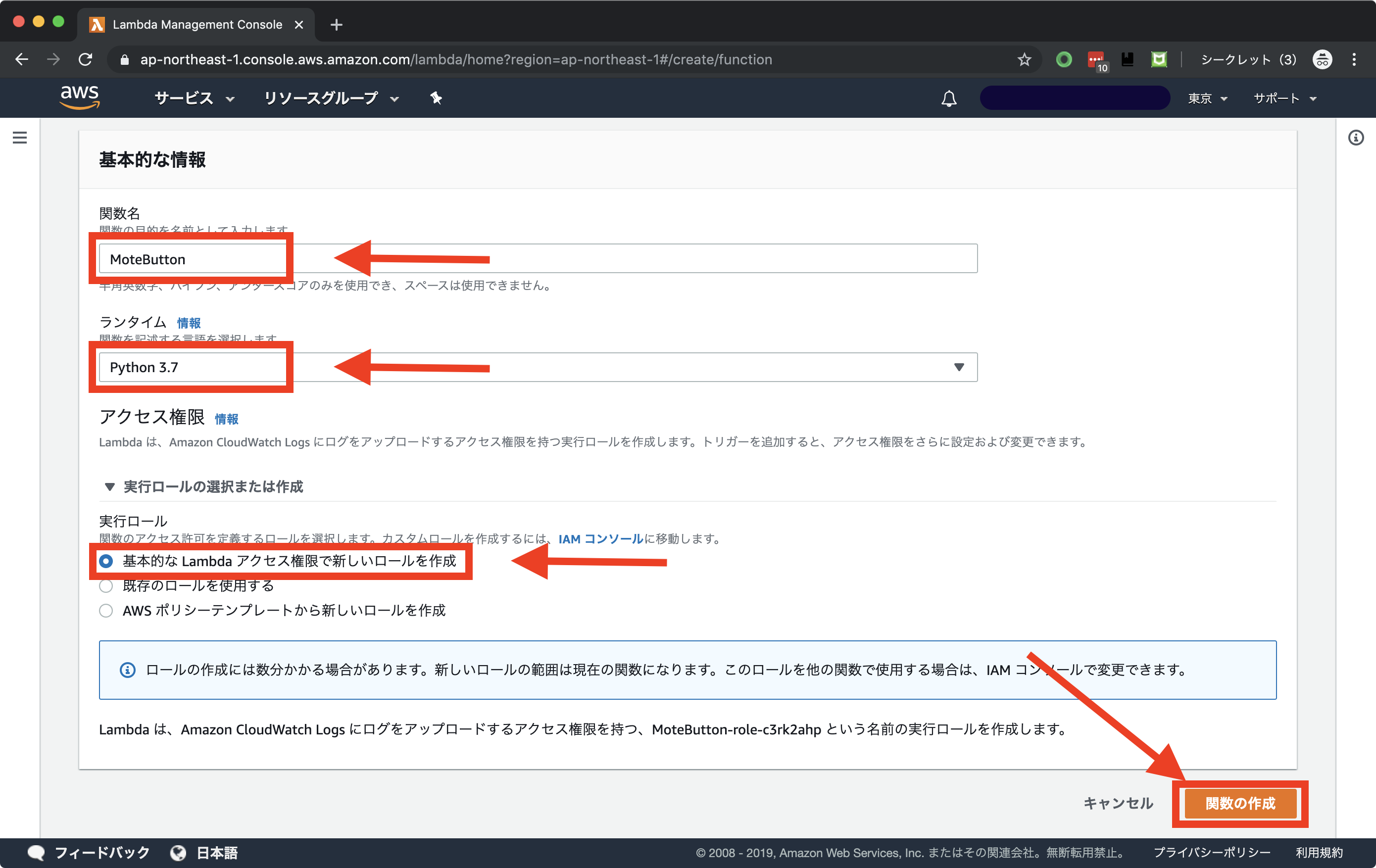Open a new browser tab with plus
This screenshot has width=1376, height=868.
tap(337, 25)
